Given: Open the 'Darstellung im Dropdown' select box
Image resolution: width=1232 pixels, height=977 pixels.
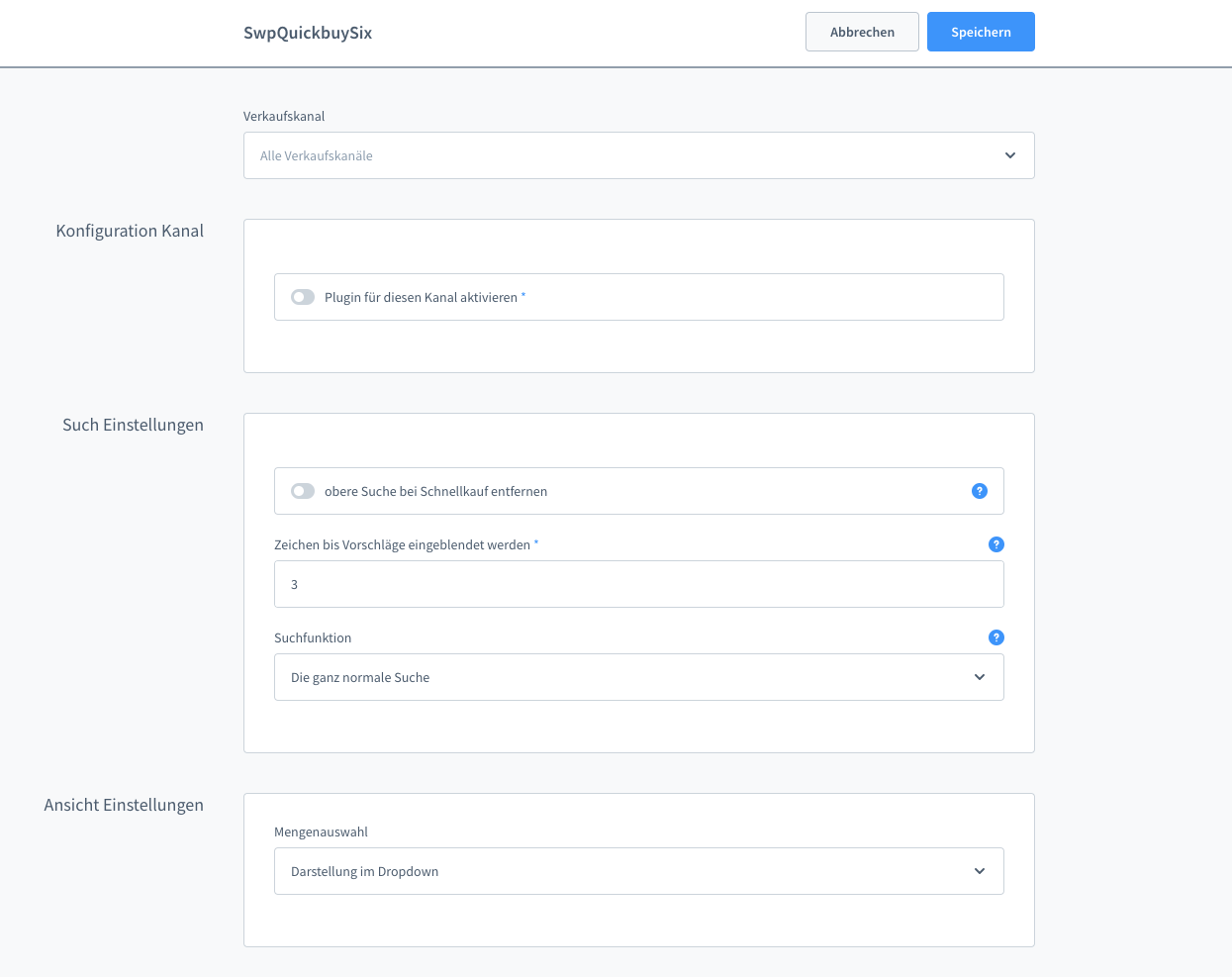Looking at the screenshot, I should tap(623, 871).
